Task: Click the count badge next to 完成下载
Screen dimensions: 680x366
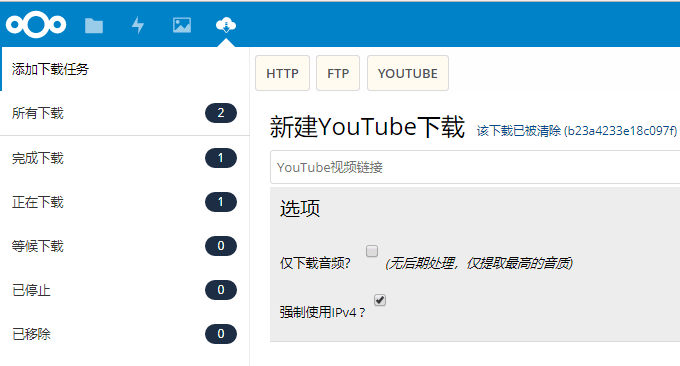Action: pyautogui.click(x=221, y=158)
